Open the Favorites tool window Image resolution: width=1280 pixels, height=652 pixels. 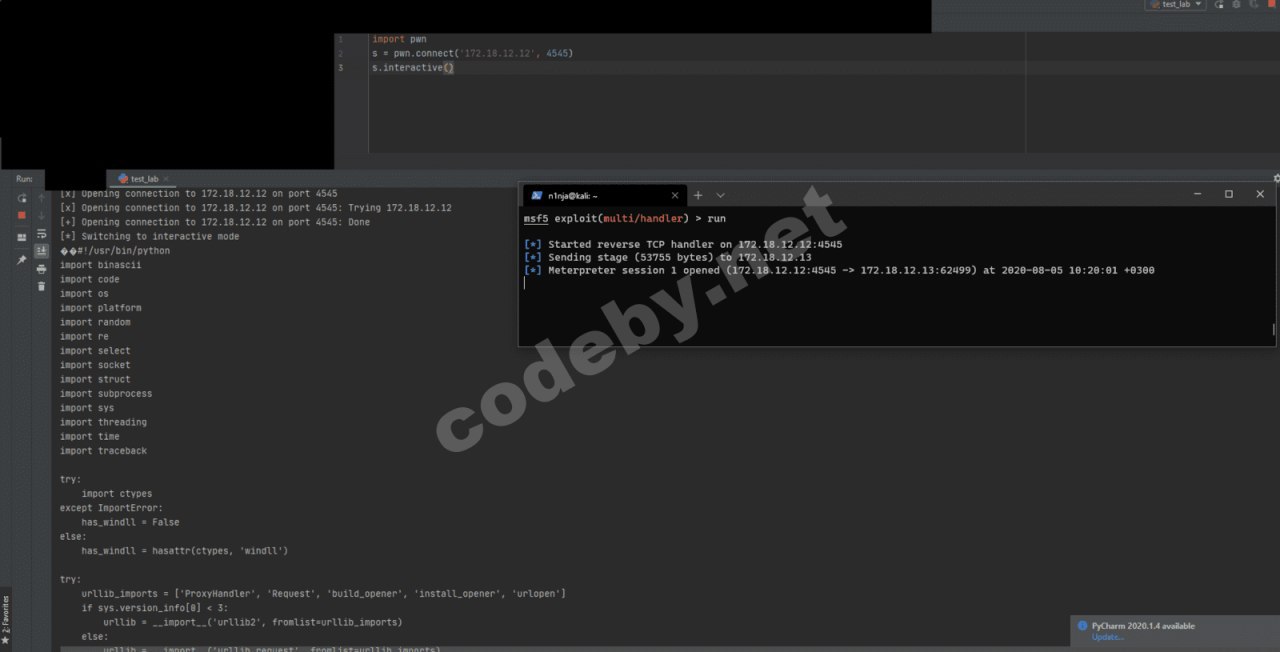[6, 618]
